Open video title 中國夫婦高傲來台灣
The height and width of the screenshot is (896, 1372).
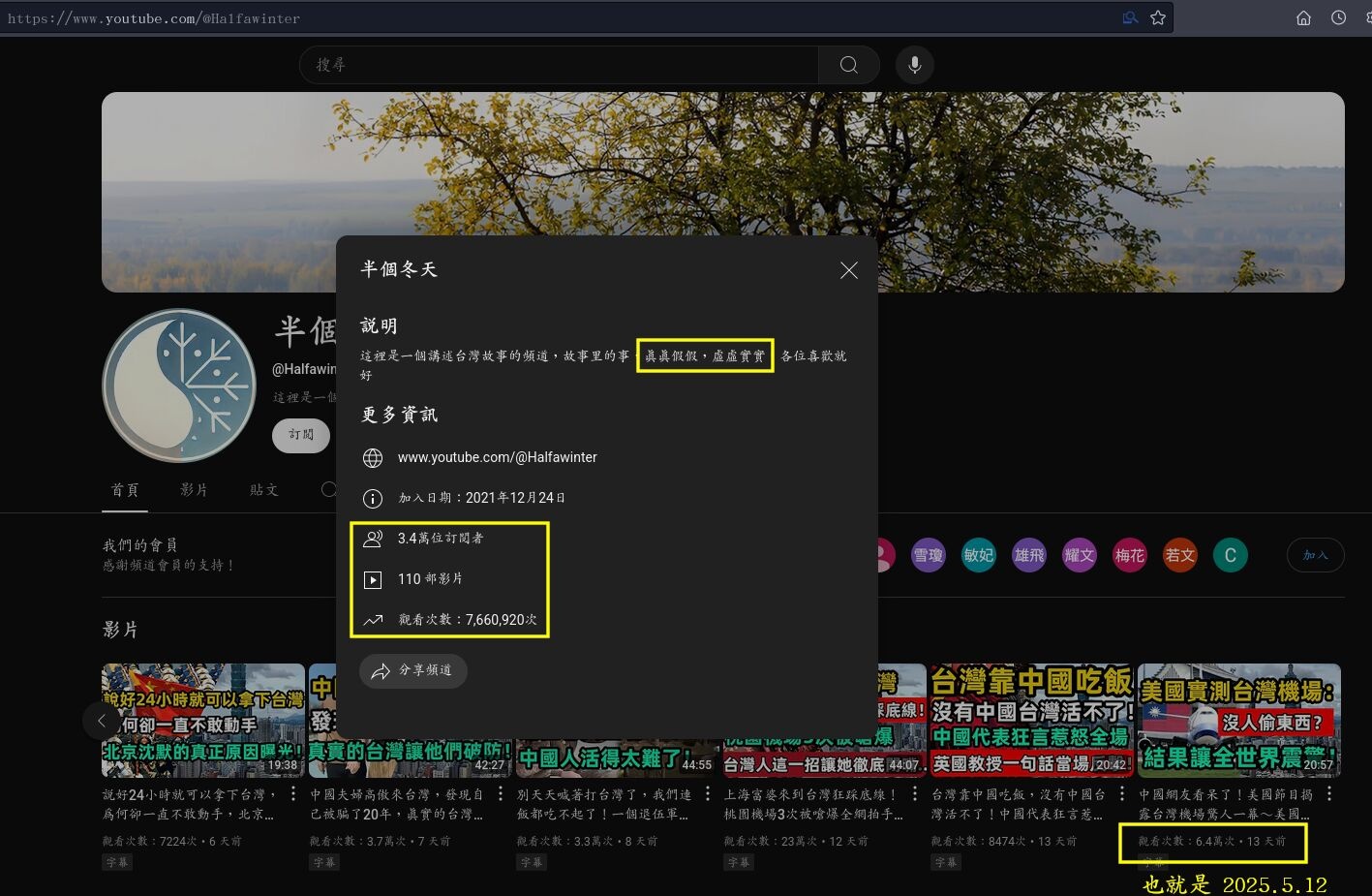tap(397, 804)
